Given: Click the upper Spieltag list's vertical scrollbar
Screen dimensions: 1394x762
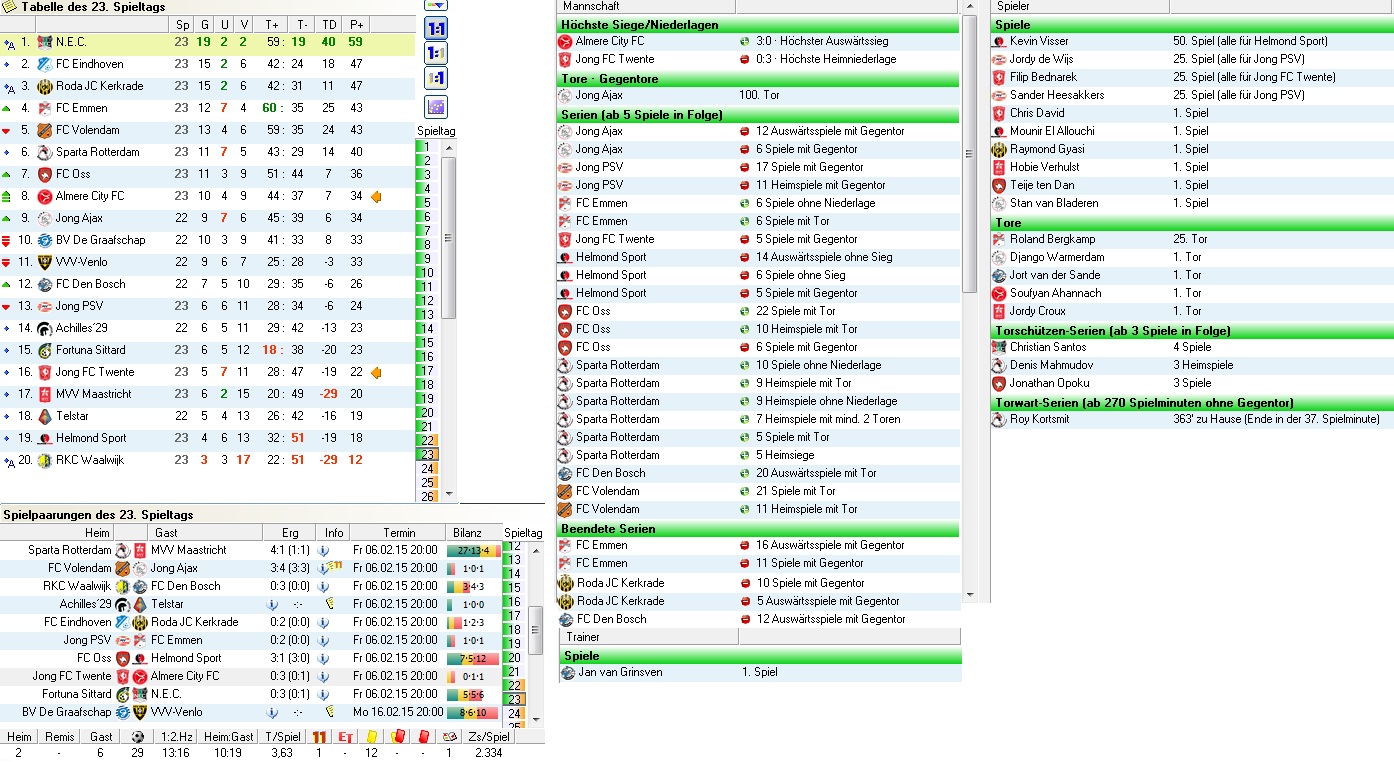Looking at the screenshot, I should pyautogui.click(x=449, y=320).
